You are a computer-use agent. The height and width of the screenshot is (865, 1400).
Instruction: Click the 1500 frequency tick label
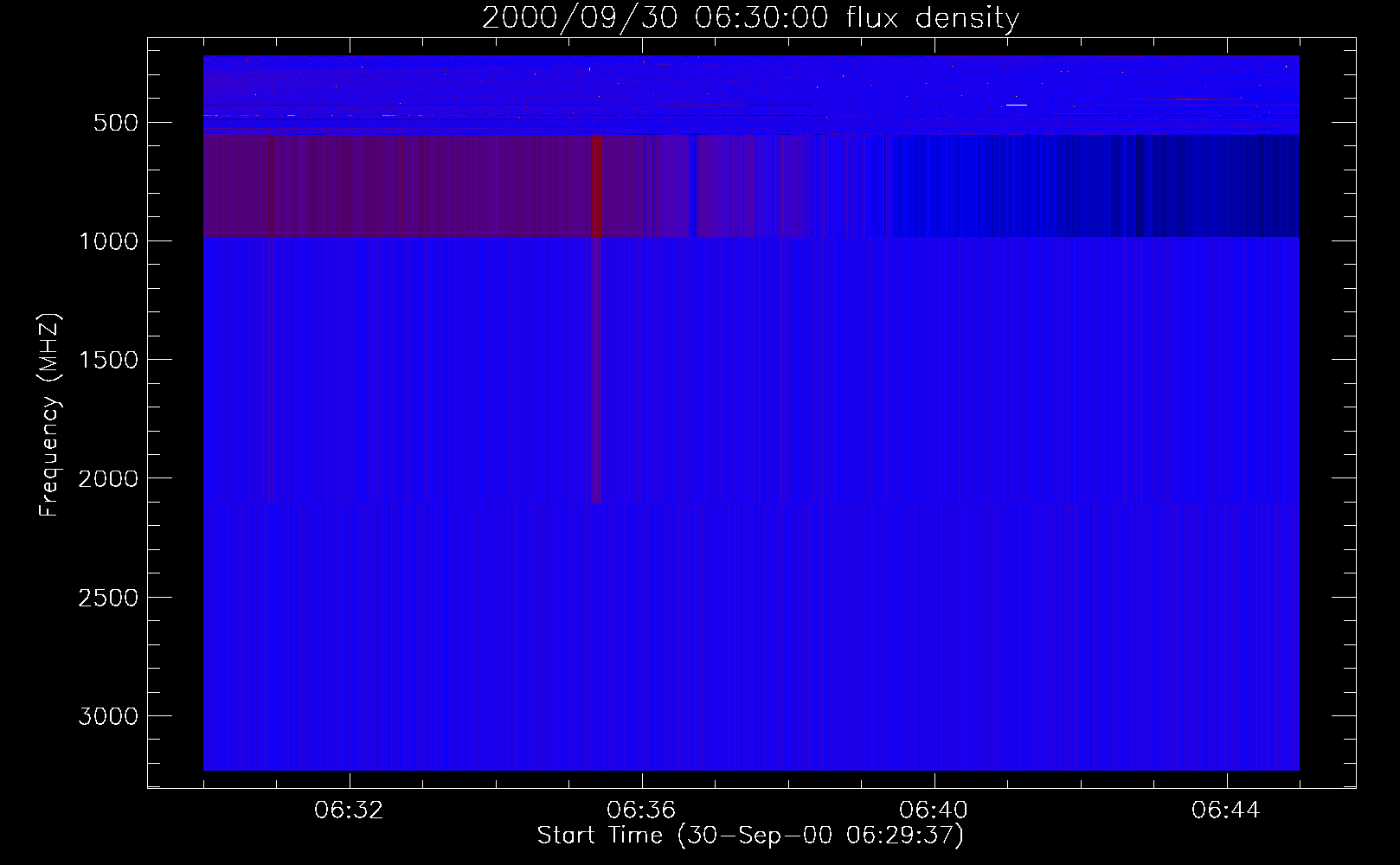108,360
